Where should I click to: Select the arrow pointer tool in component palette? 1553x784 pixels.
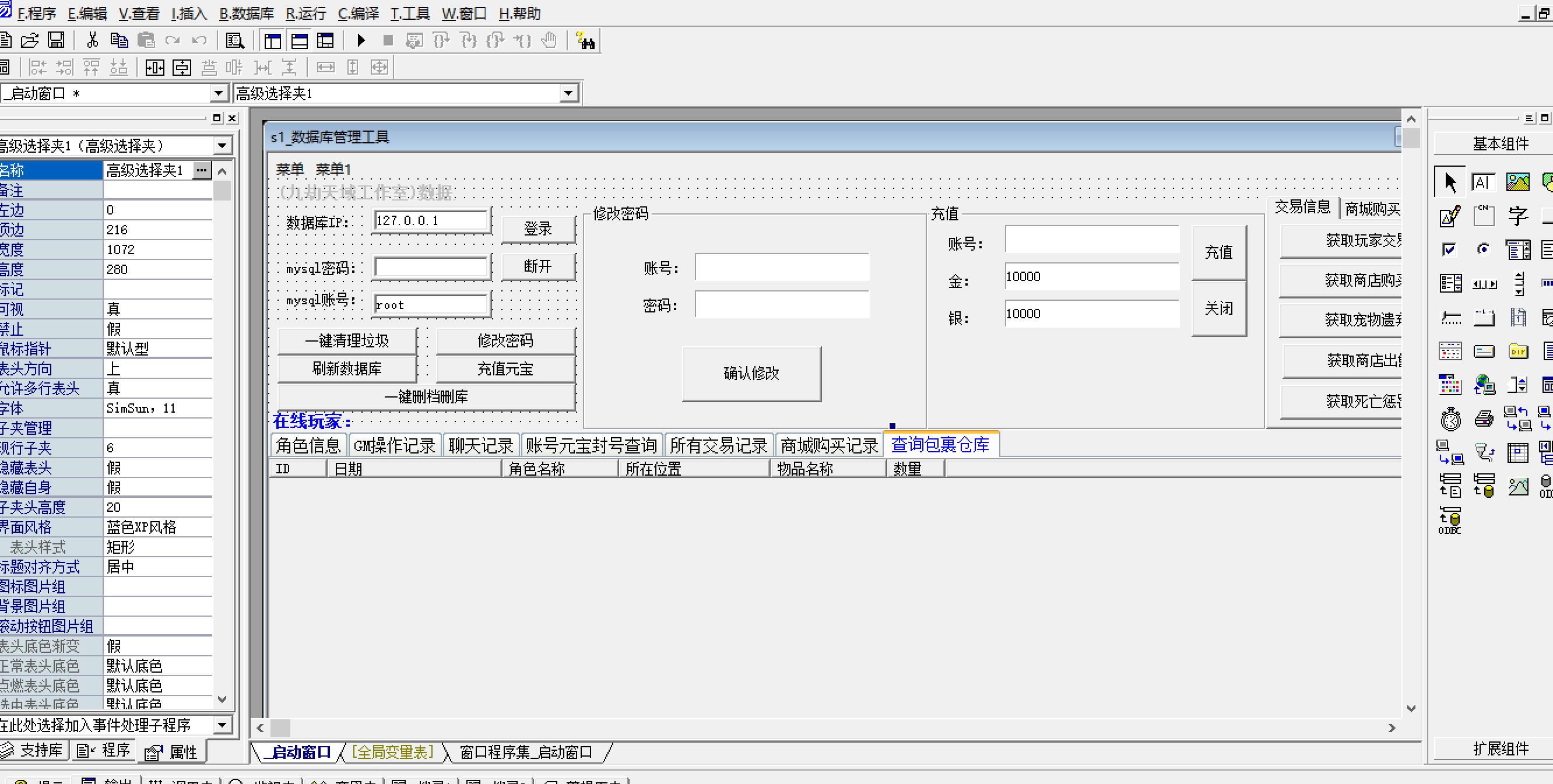[x=1449, y=182]
